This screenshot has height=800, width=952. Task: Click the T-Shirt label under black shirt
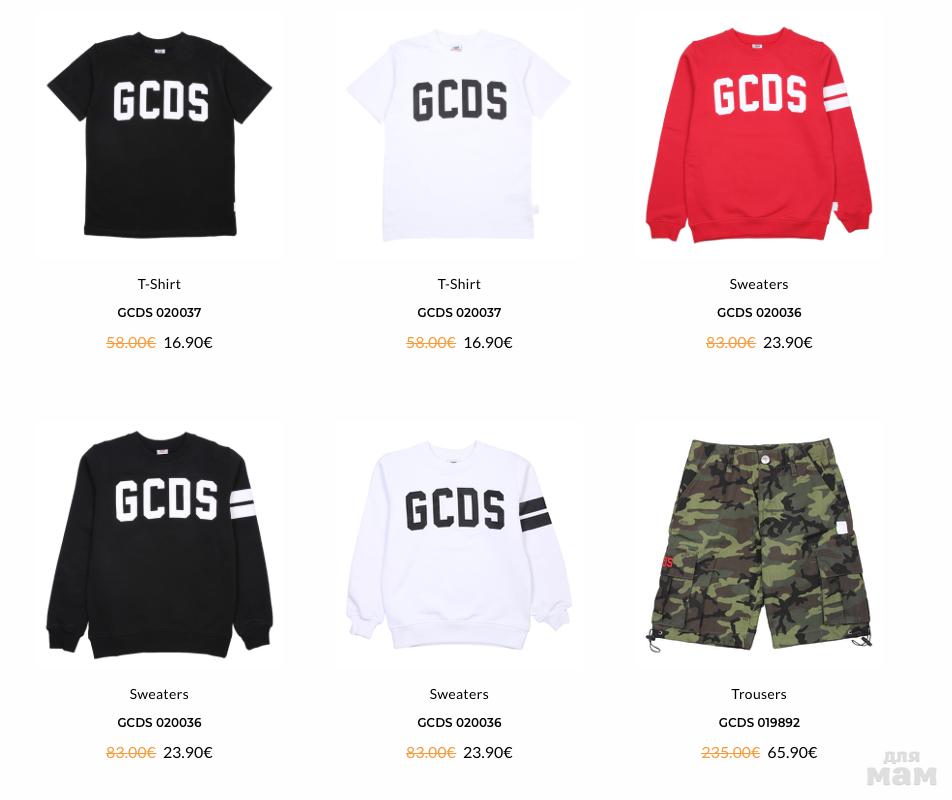[159, 284]
